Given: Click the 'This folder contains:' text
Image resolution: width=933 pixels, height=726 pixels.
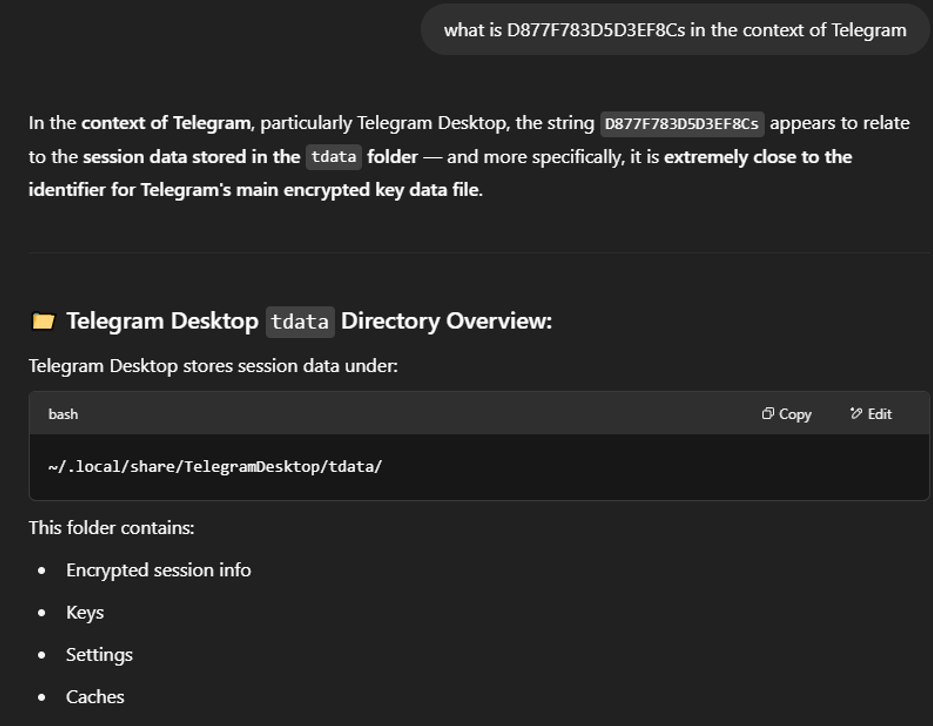Looking at the screenshot, I should pos(111,528).
